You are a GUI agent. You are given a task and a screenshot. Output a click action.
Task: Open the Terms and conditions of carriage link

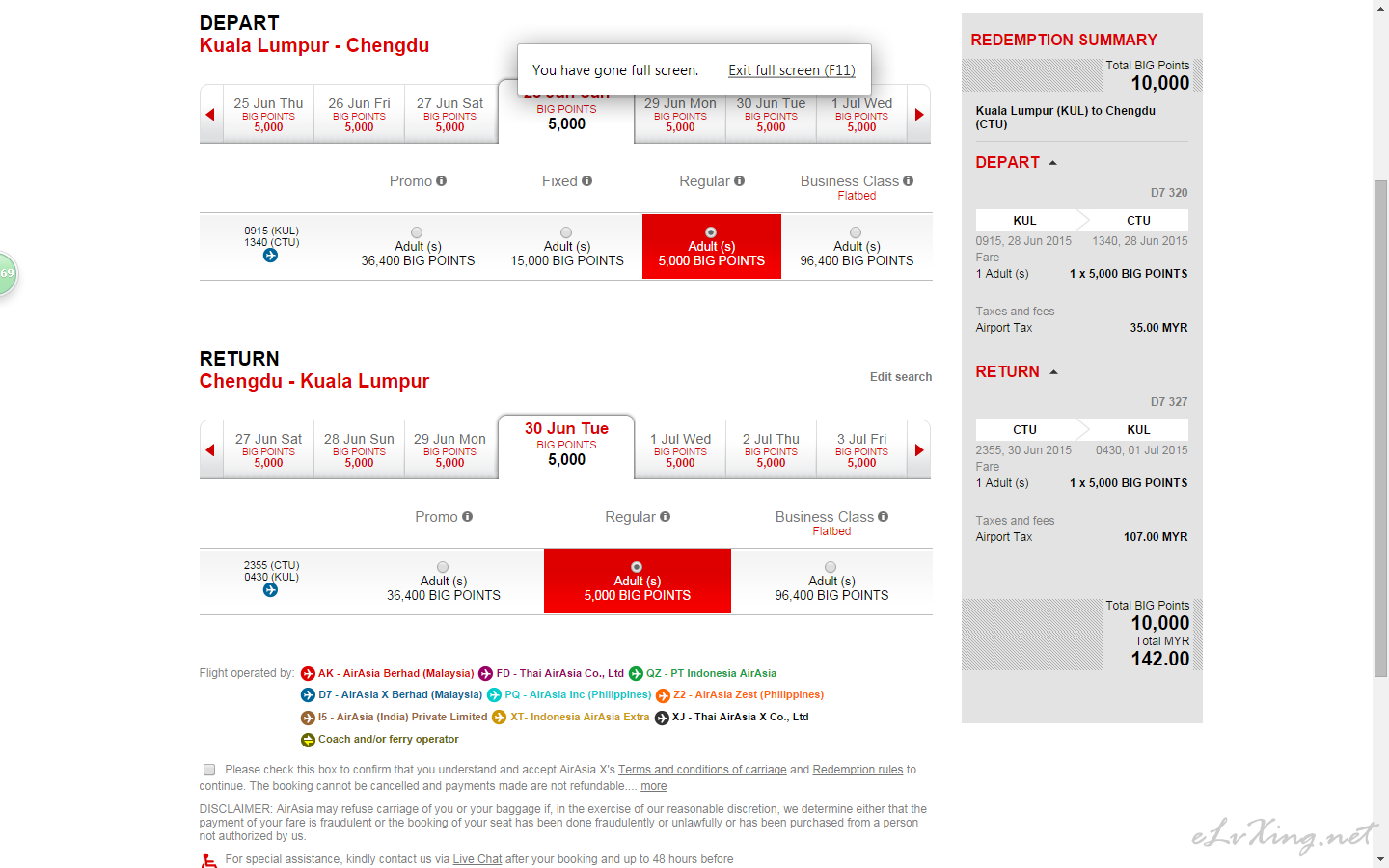point(702,770)
